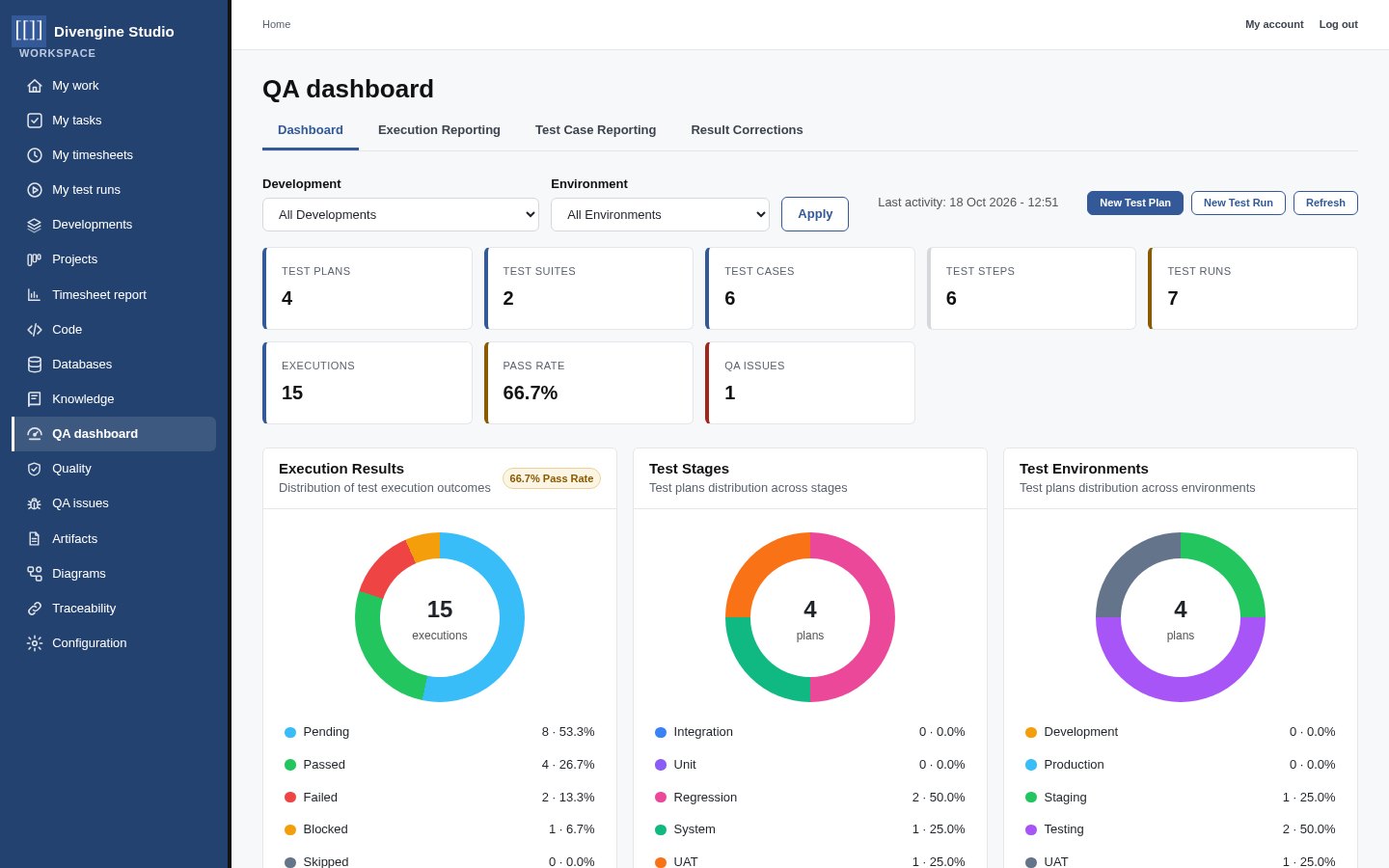The image size is (1389, 868).
Task: Click the Test Stages donut chart
Action: [x=810, y=617]
